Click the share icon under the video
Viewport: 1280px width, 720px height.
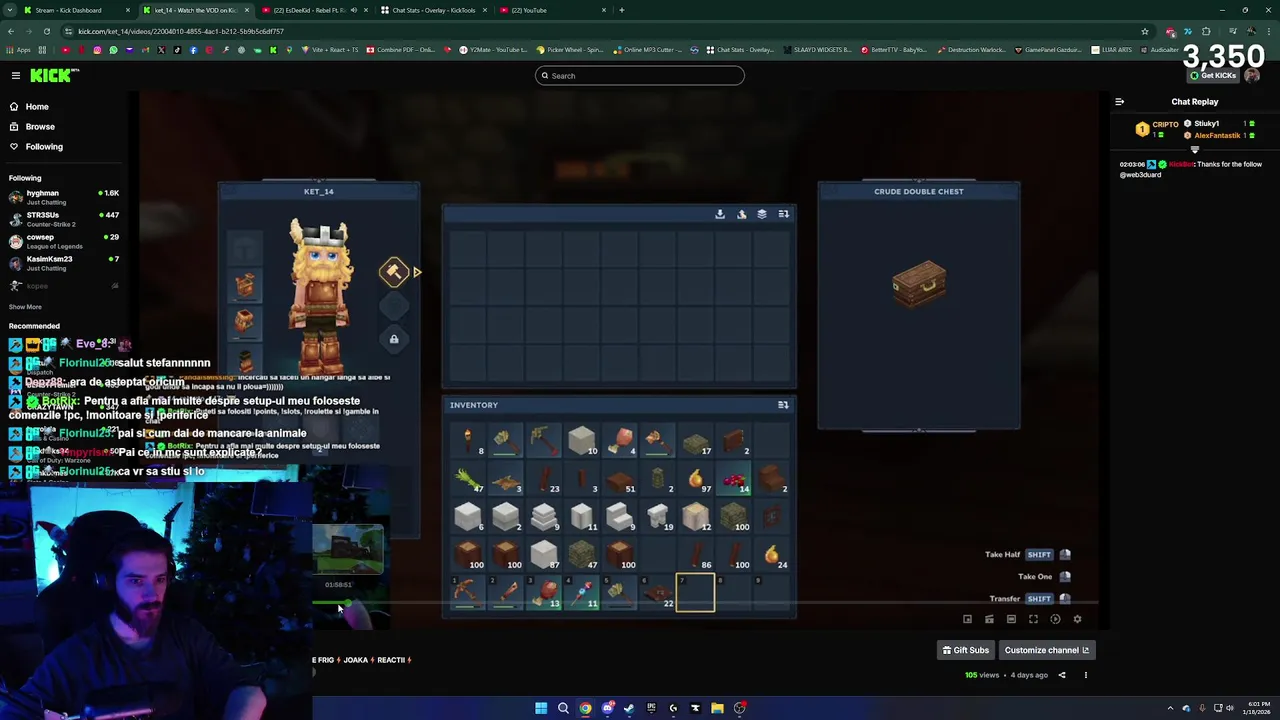coord(1062,675)
